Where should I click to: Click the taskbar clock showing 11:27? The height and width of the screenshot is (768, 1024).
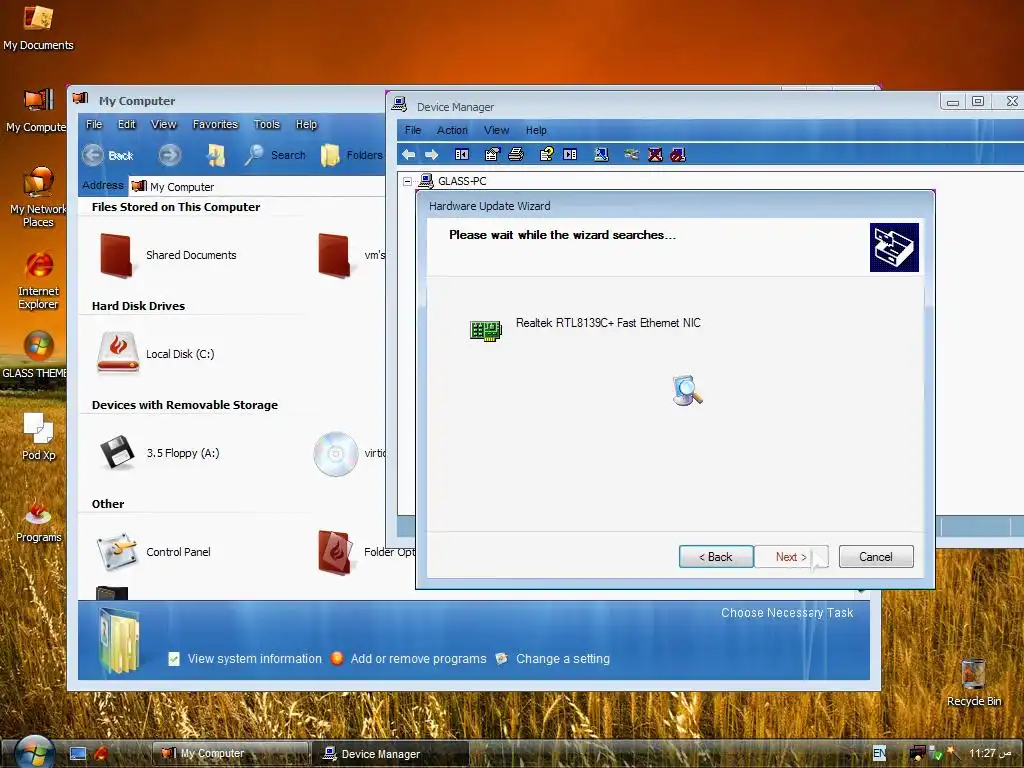989,753
